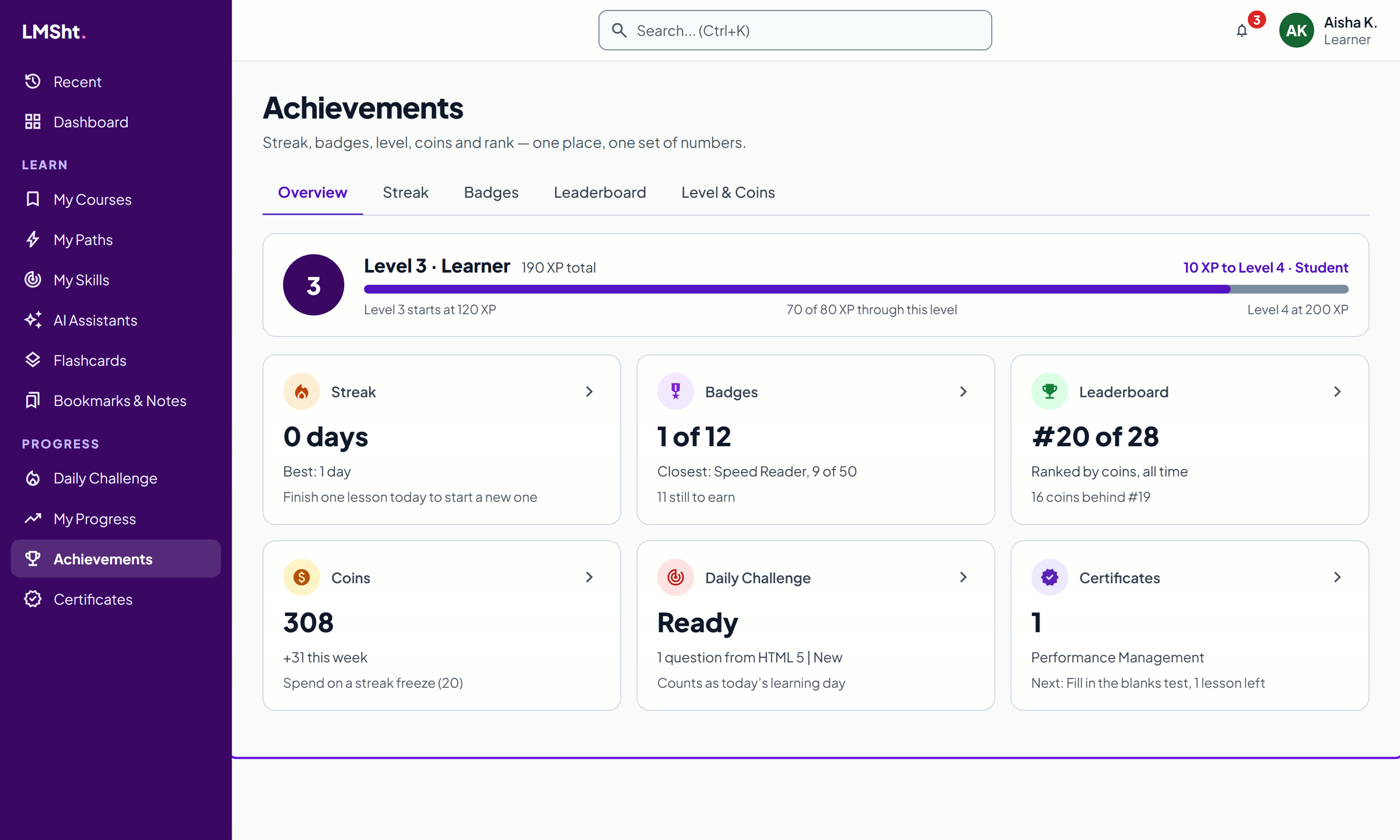The image size is (1400, 840).
Task: Click the Certificates badge icon in sidebar
Action: (x=33, y=599)
